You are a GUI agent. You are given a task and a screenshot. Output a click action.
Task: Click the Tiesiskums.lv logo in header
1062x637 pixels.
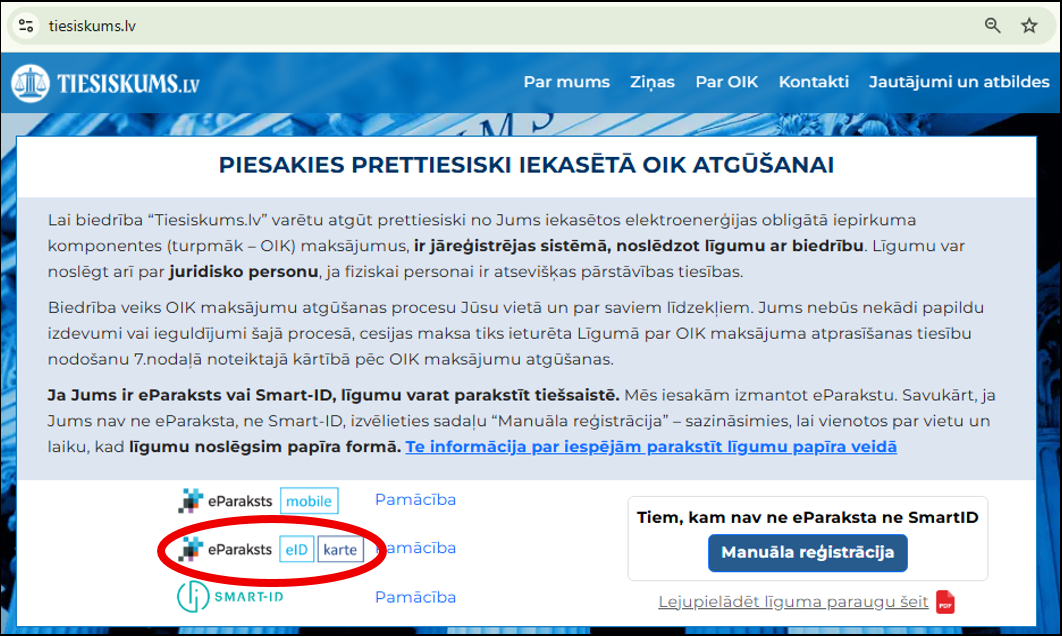(x=106, y=83)
